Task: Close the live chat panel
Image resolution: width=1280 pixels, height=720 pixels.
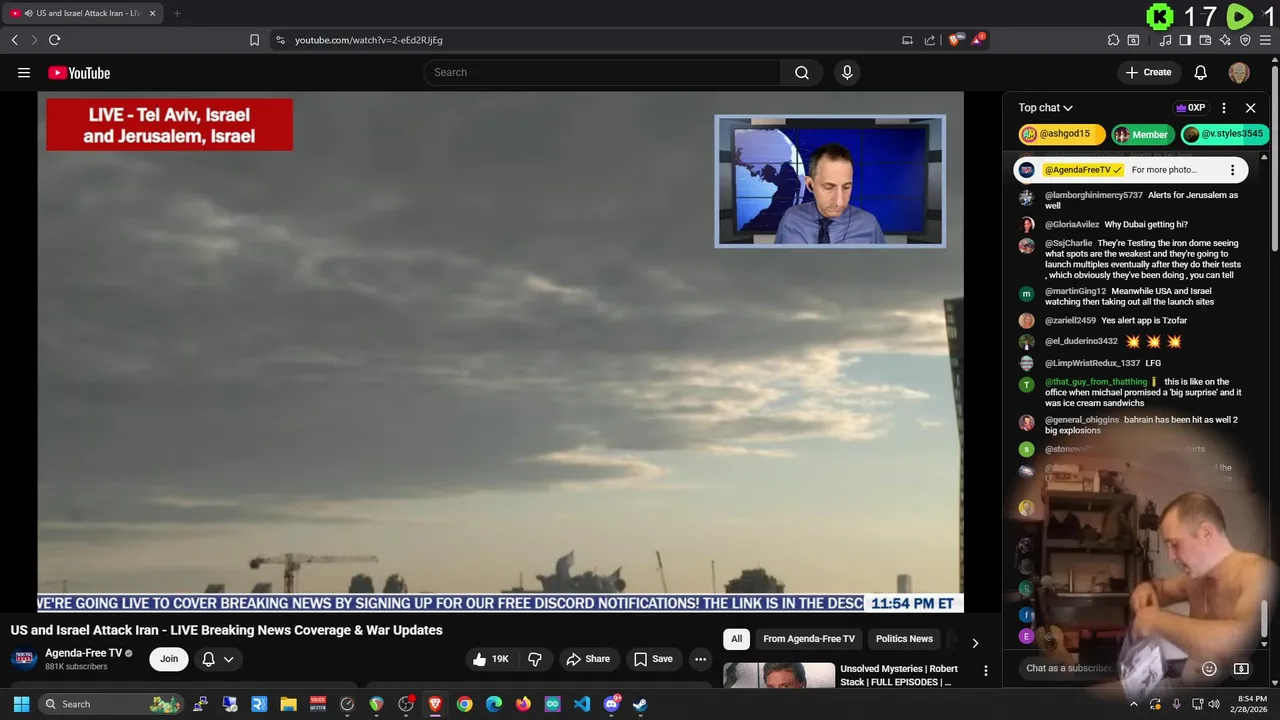Action: tap(1250, 108)
